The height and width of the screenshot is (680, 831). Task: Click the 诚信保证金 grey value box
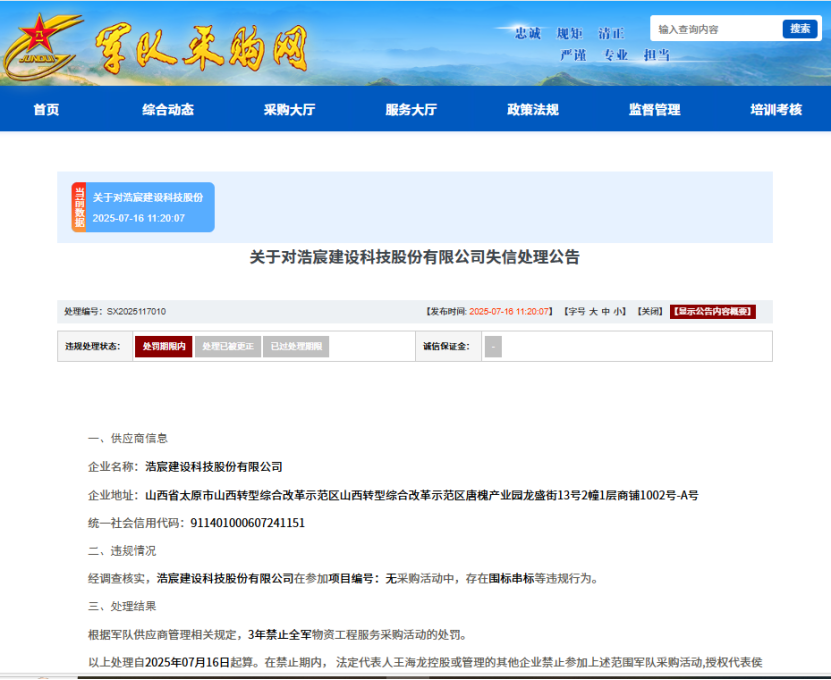point(493,347)
